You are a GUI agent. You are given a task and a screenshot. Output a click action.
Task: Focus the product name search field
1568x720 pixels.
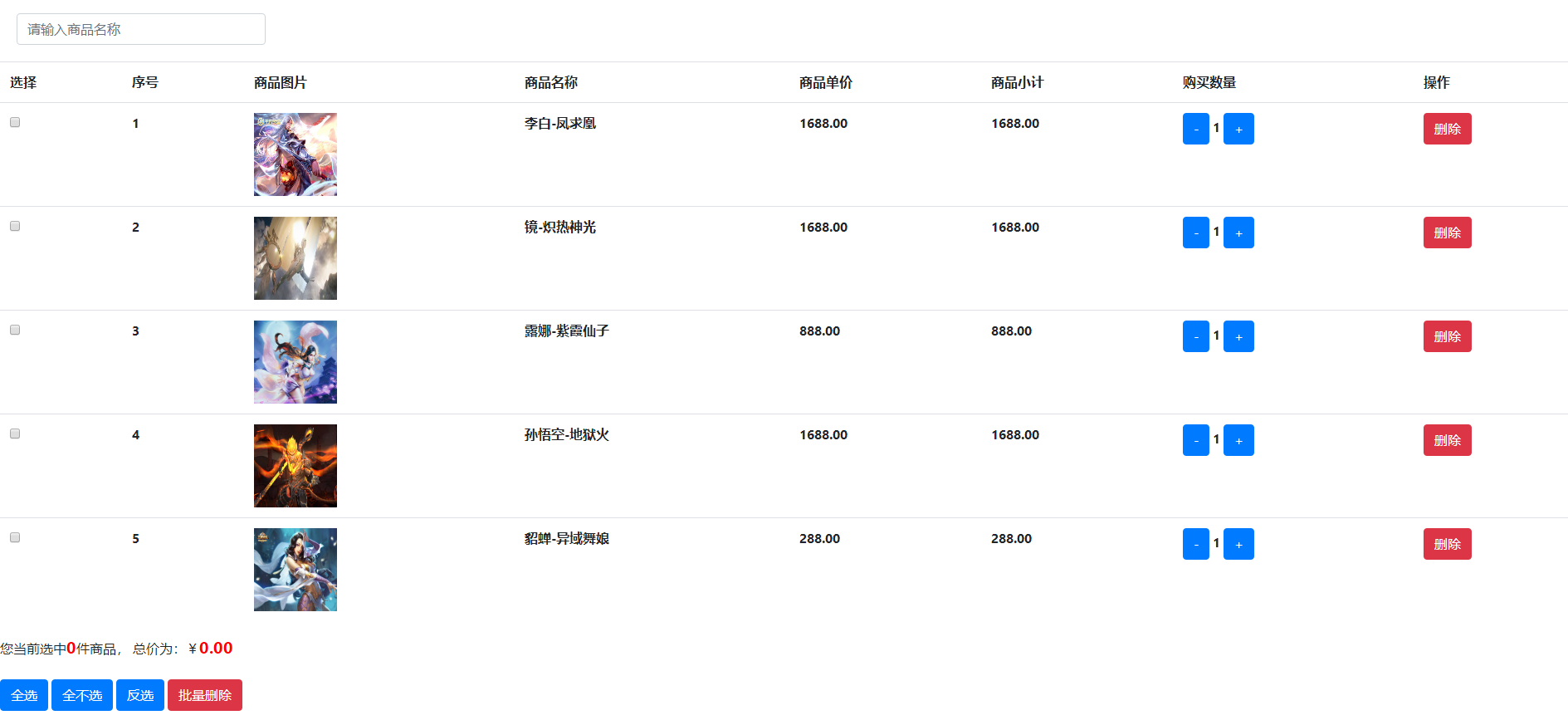[x=141, y=29]
